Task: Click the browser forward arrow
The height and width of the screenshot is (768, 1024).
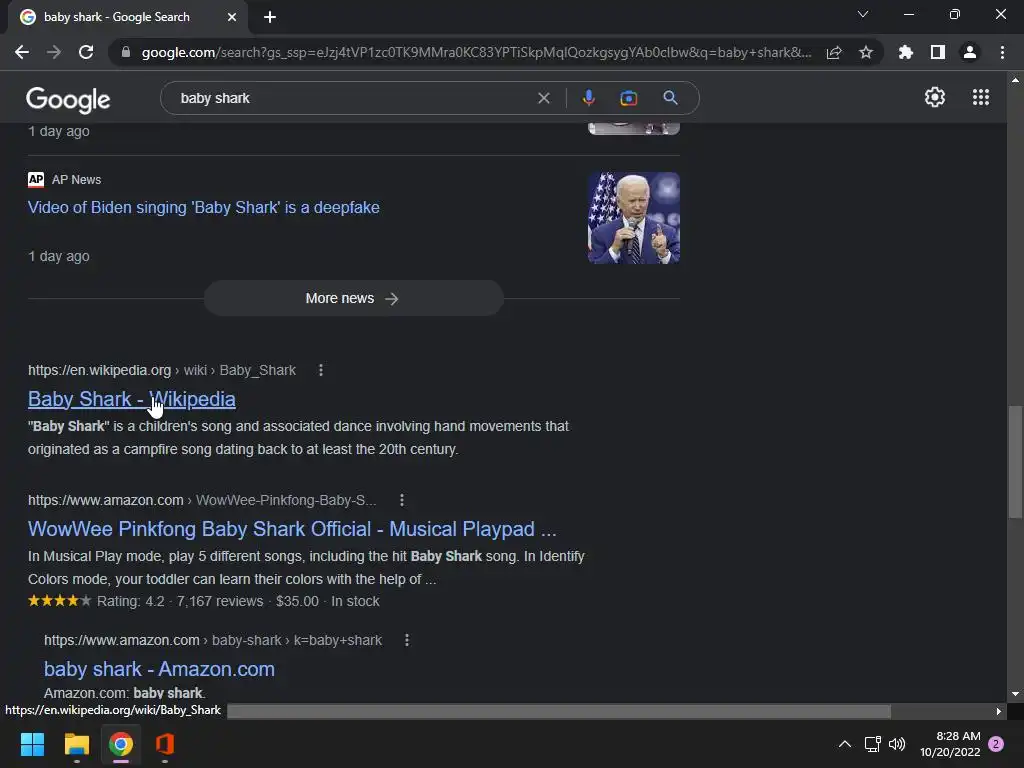Action: pos(54,52)
